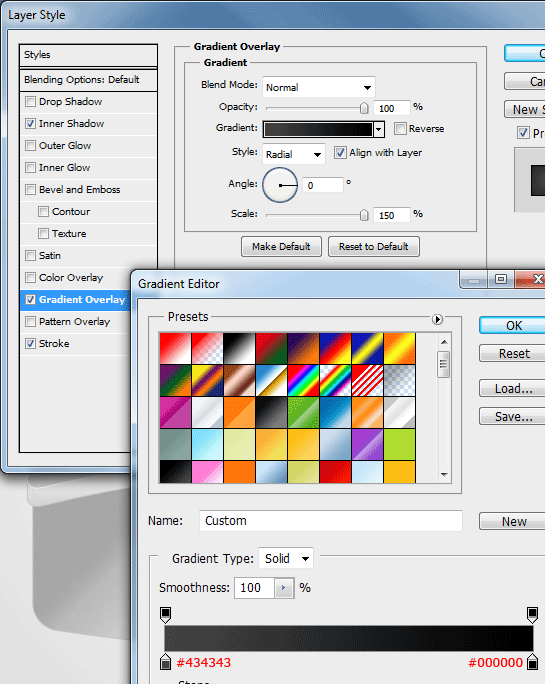The width and height of the screenshot is (545, 684).
Task: Click the Load... button
Action: tap(513, 388)
